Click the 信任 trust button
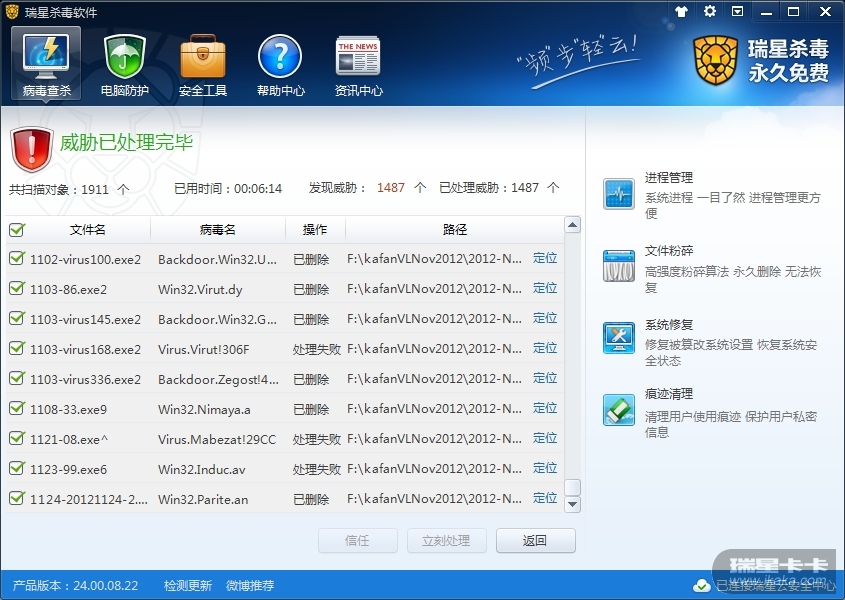The height and width of the screenshot is (600, 845). (x=357, y=541)
